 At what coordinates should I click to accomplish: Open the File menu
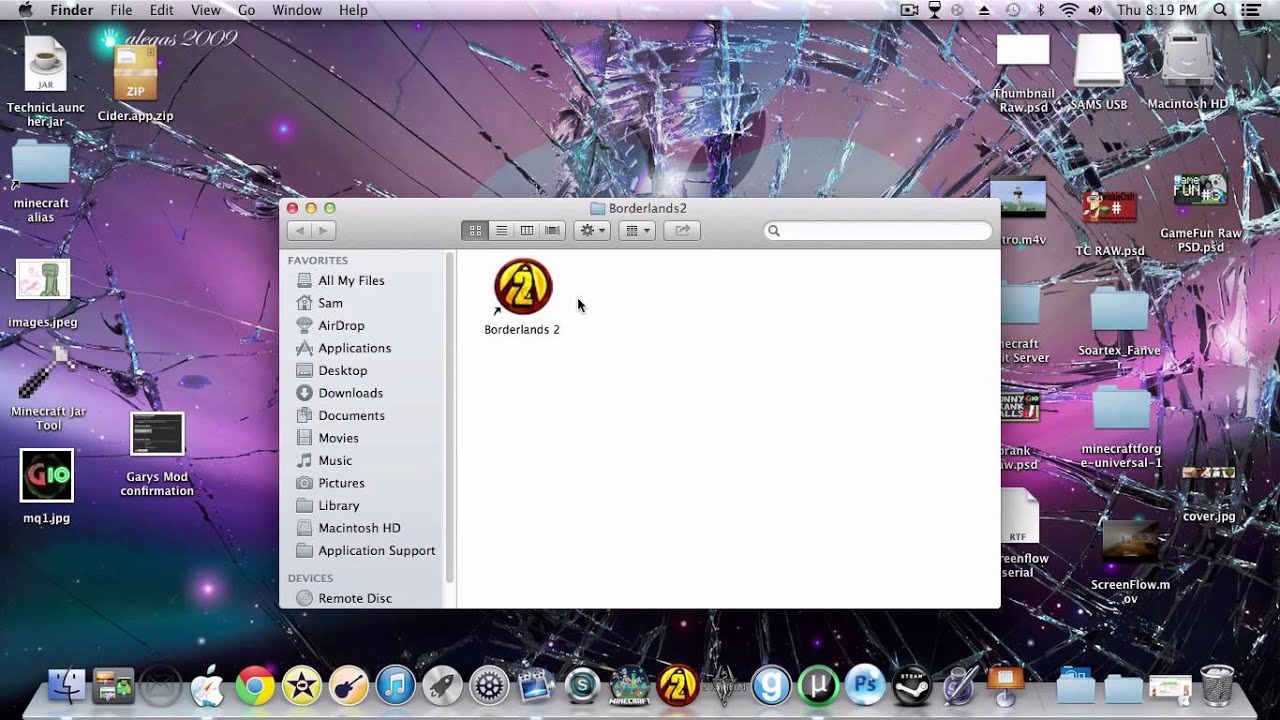[121, 10]
